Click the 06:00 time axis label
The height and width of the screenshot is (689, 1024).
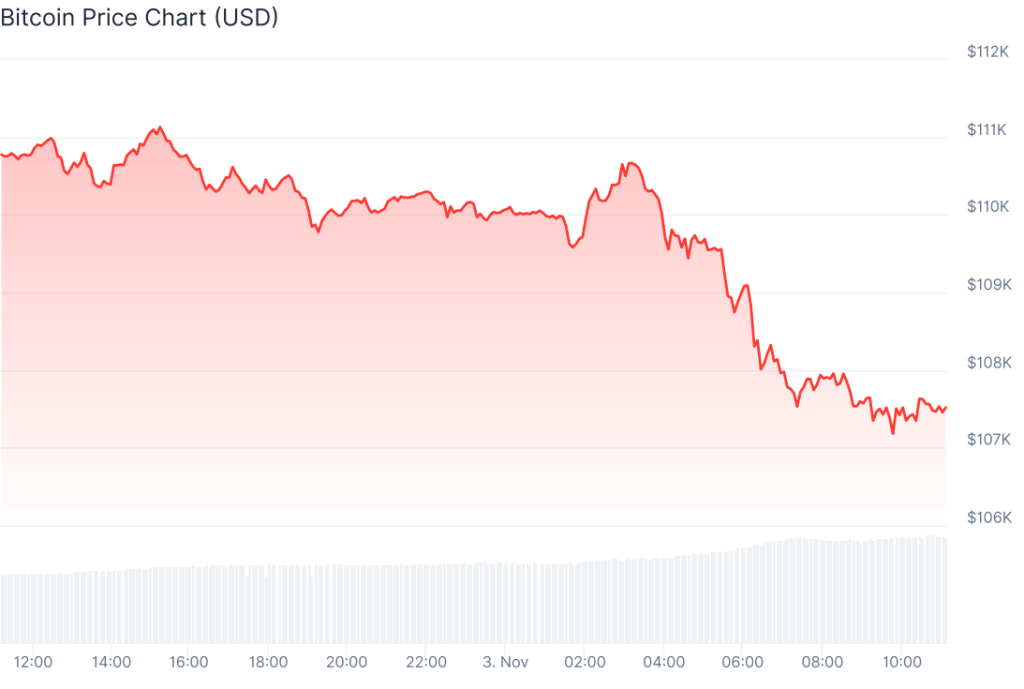pyautogui.click(x=743, y=661)
